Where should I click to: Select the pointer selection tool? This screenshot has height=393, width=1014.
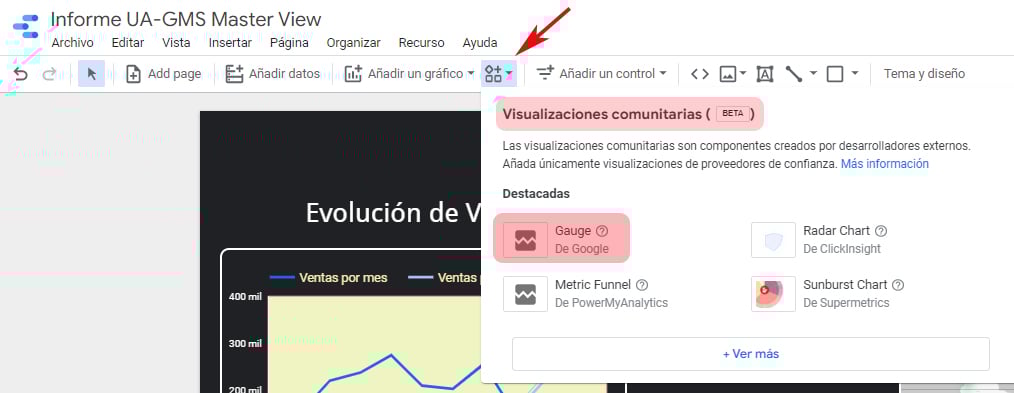coord(91,74)
